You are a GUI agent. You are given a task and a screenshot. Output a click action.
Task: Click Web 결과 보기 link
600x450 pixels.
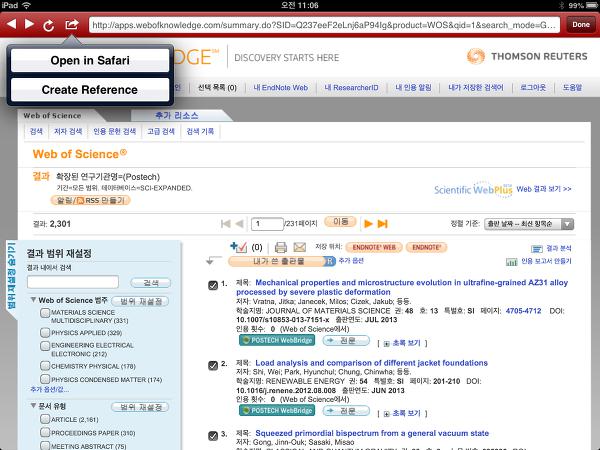pos(544,189)
